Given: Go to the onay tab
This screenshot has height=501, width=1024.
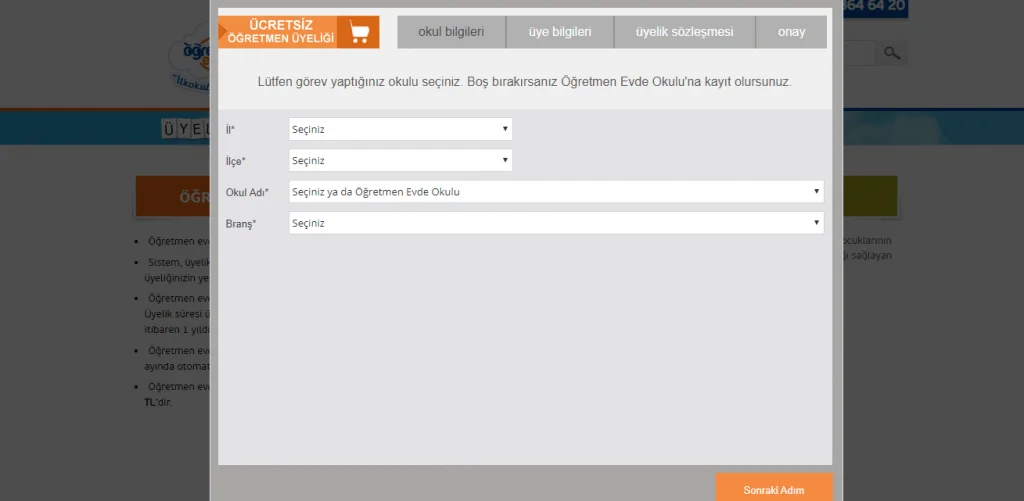Looking at the screenshot, I should pos(791,32).
